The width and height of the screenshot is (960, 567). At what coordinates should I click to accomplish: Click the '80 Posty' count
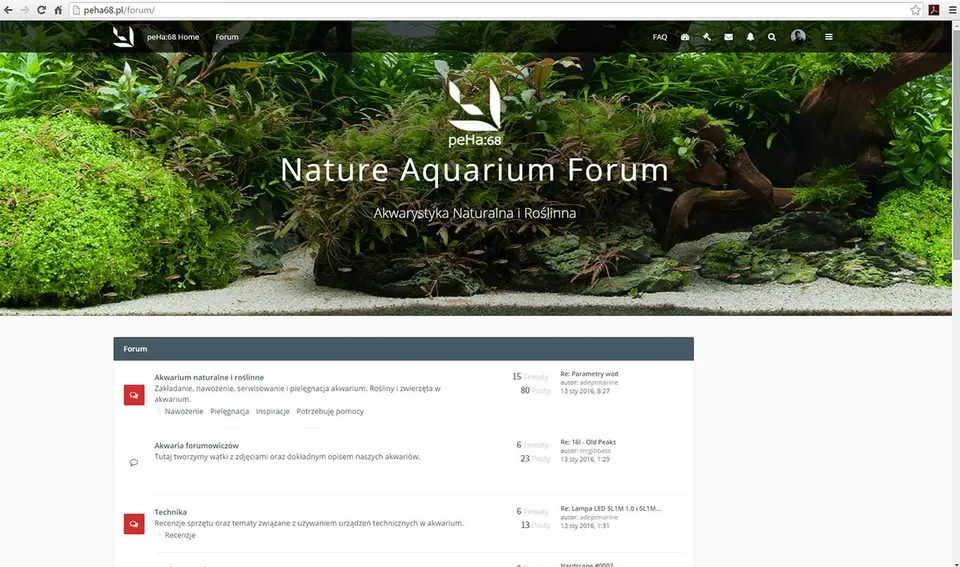coord(535,391)
